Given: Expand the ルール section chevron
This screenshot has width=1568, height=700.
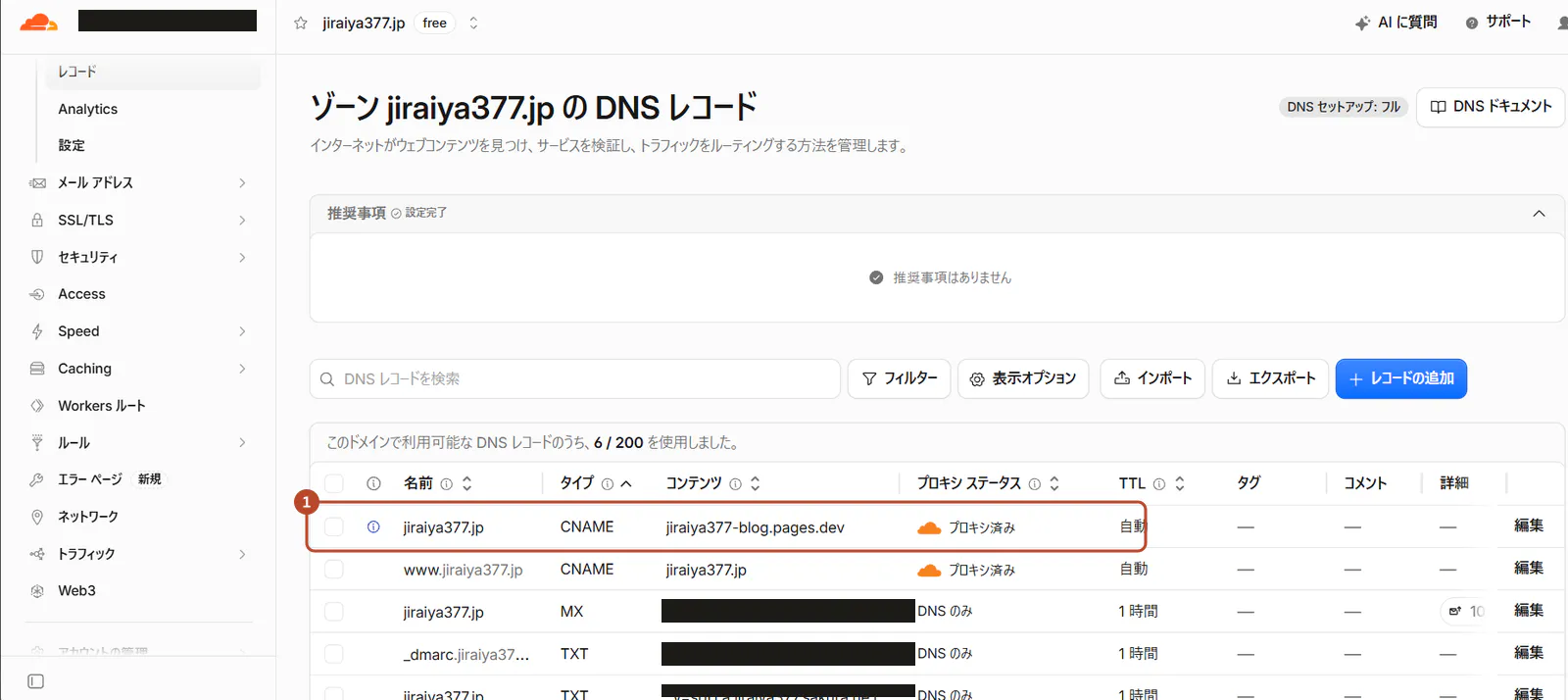Looking at the screenshot, I should pos(242,443).
